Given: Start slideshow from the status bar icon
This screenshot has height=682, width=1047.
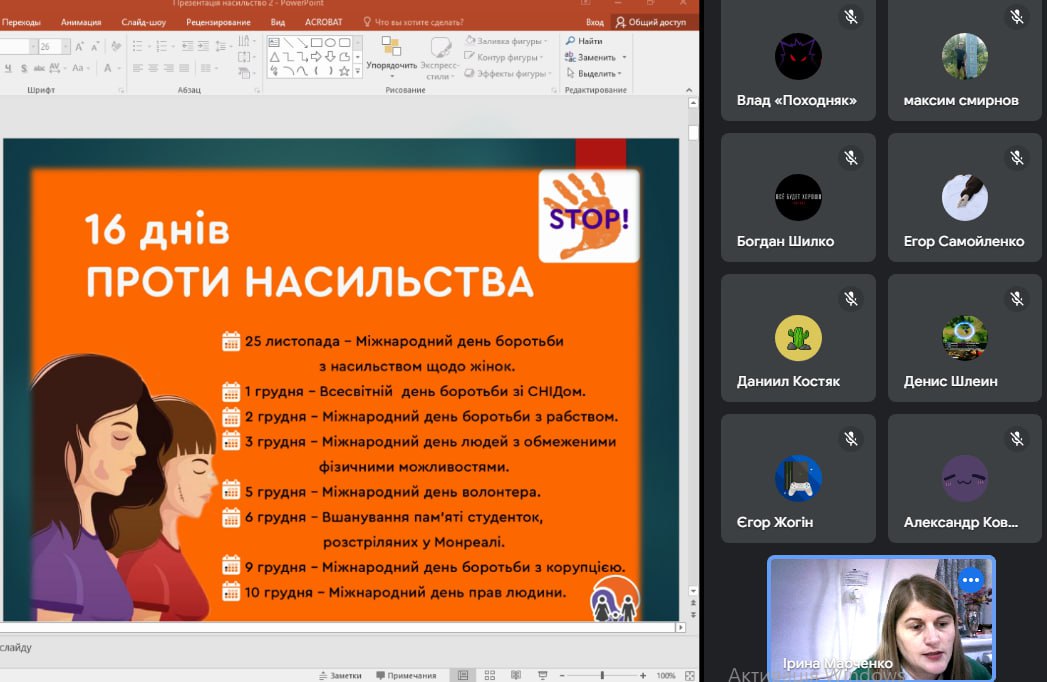Looking at the screenshot, I should 542,675.
